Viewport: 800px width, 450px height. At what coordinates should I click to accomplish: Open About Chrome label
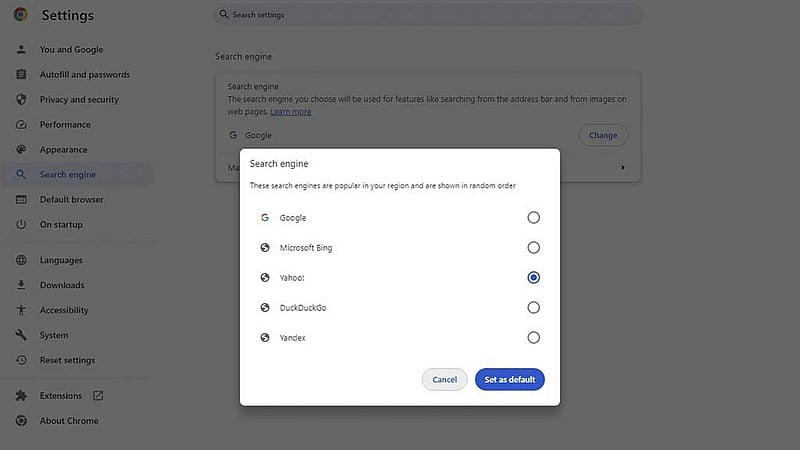pos(69,420)
